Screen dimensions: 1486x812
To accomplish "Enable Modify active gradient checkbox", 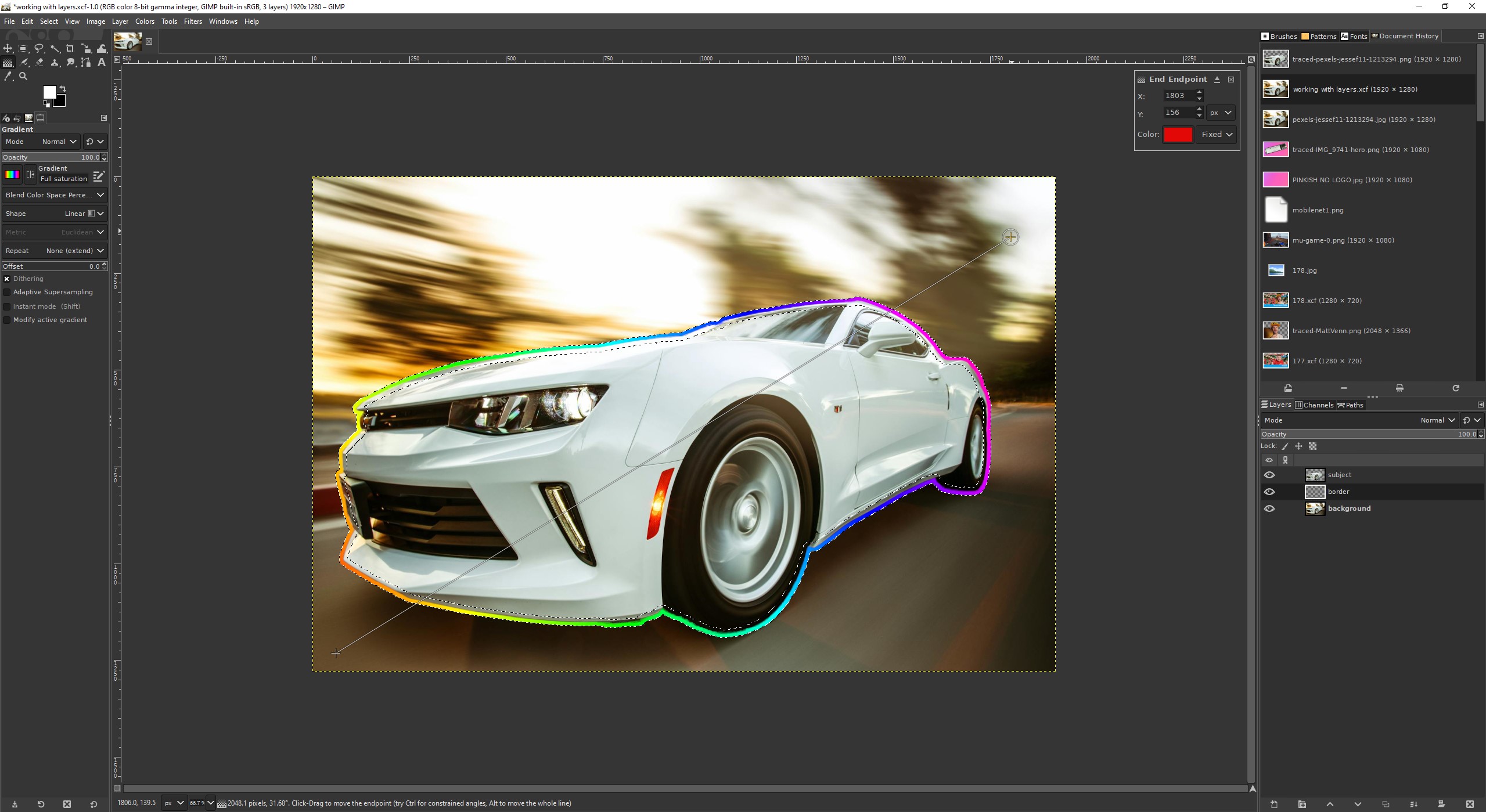I will pos(6,319).
